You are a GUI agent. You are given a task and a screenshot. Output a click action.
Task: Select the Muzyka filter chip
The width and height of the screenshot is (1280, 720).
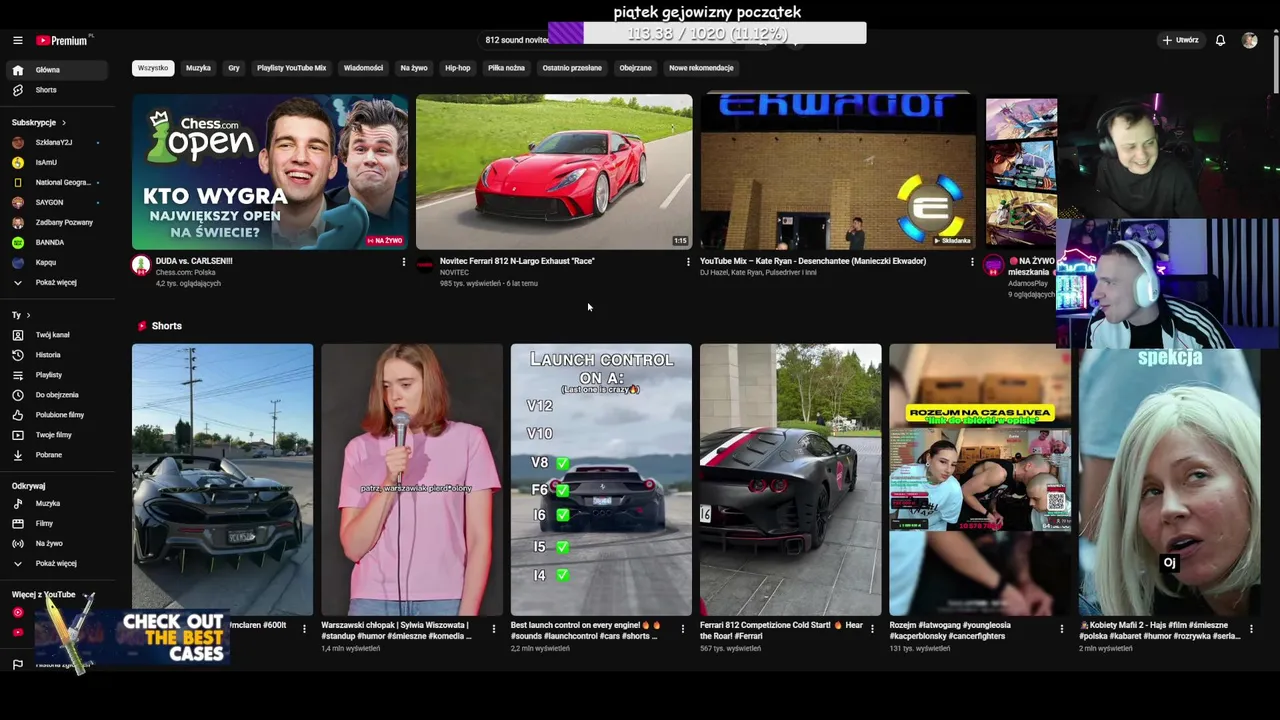[x=198, y=68]
